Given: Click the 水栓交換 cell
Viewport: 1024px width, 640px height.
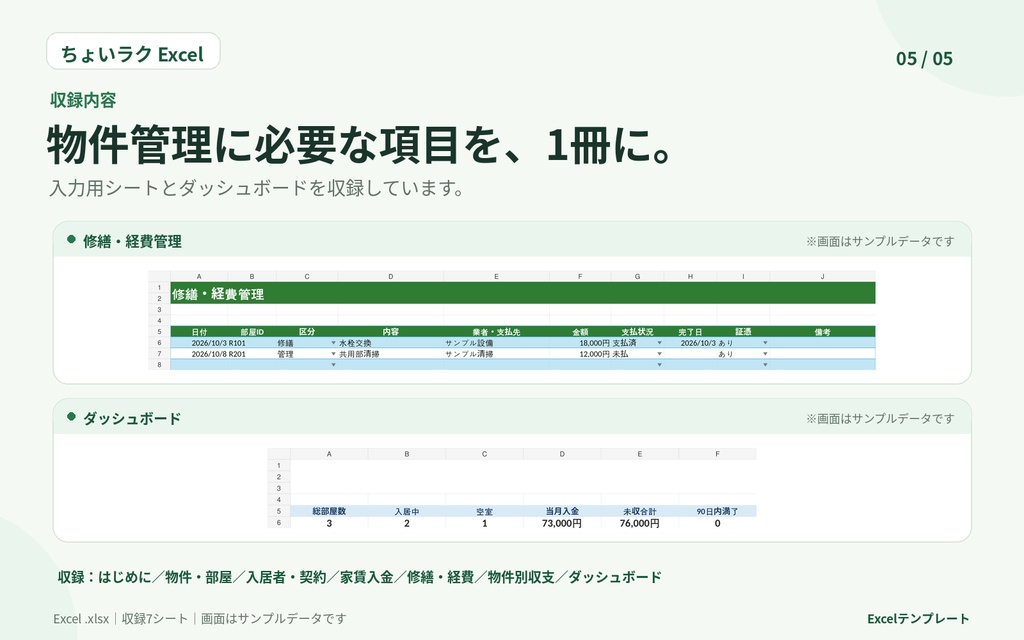Looking at the screenshot, I should [x=391, y=343].
